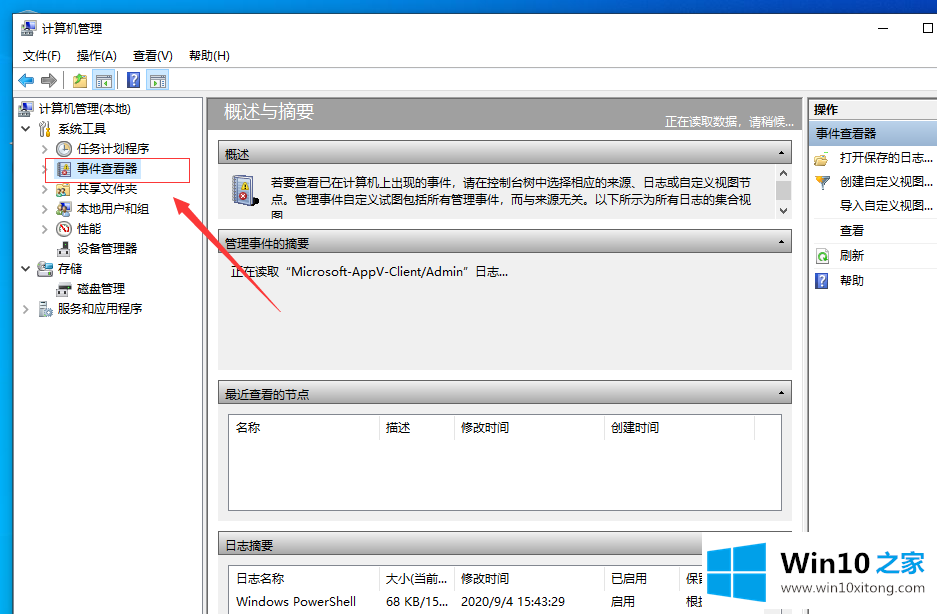937x614 pixels.
Task: Toggle the Show/Hide Action Pane toolbar icon
Action: (158, 81)
